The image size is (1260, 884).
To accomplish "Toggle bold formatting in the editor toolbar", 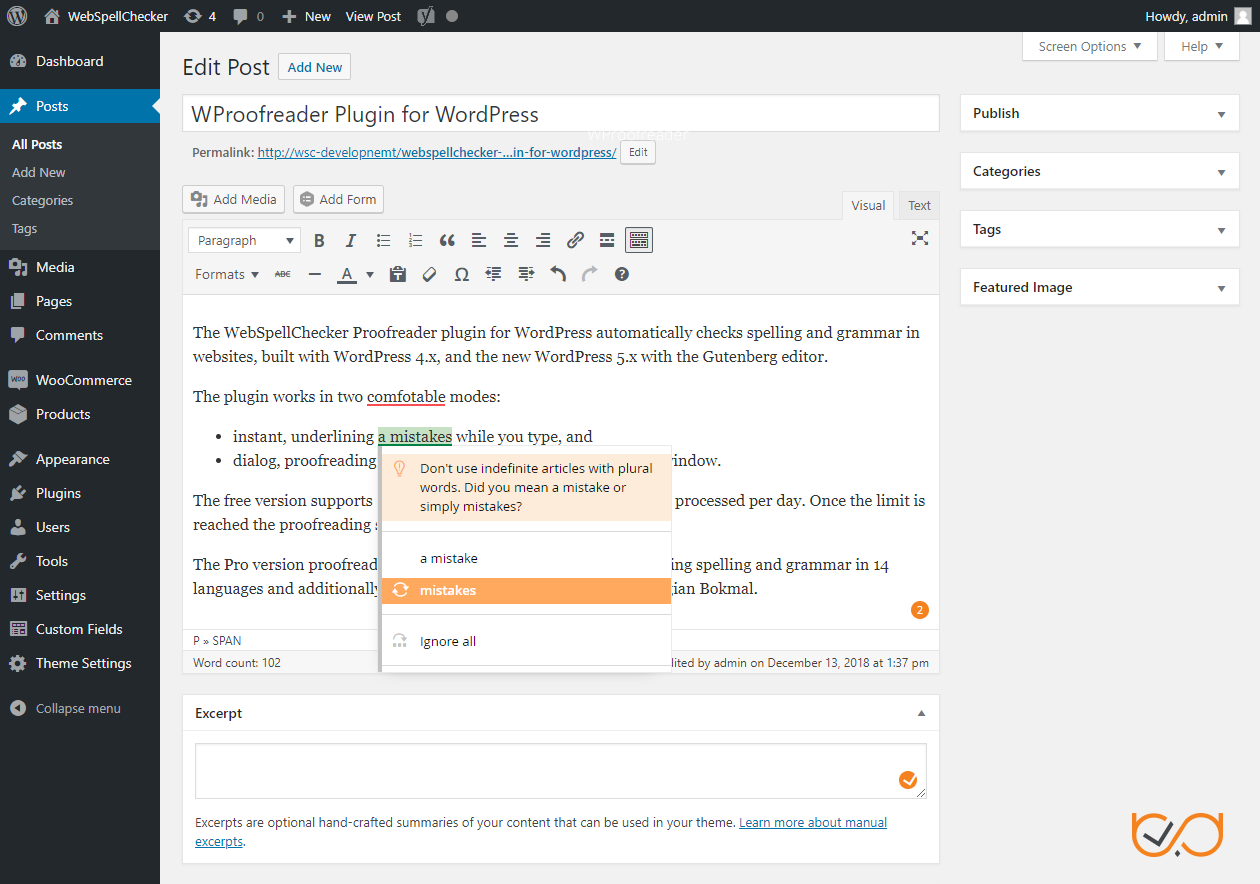I will pos(319,240).
